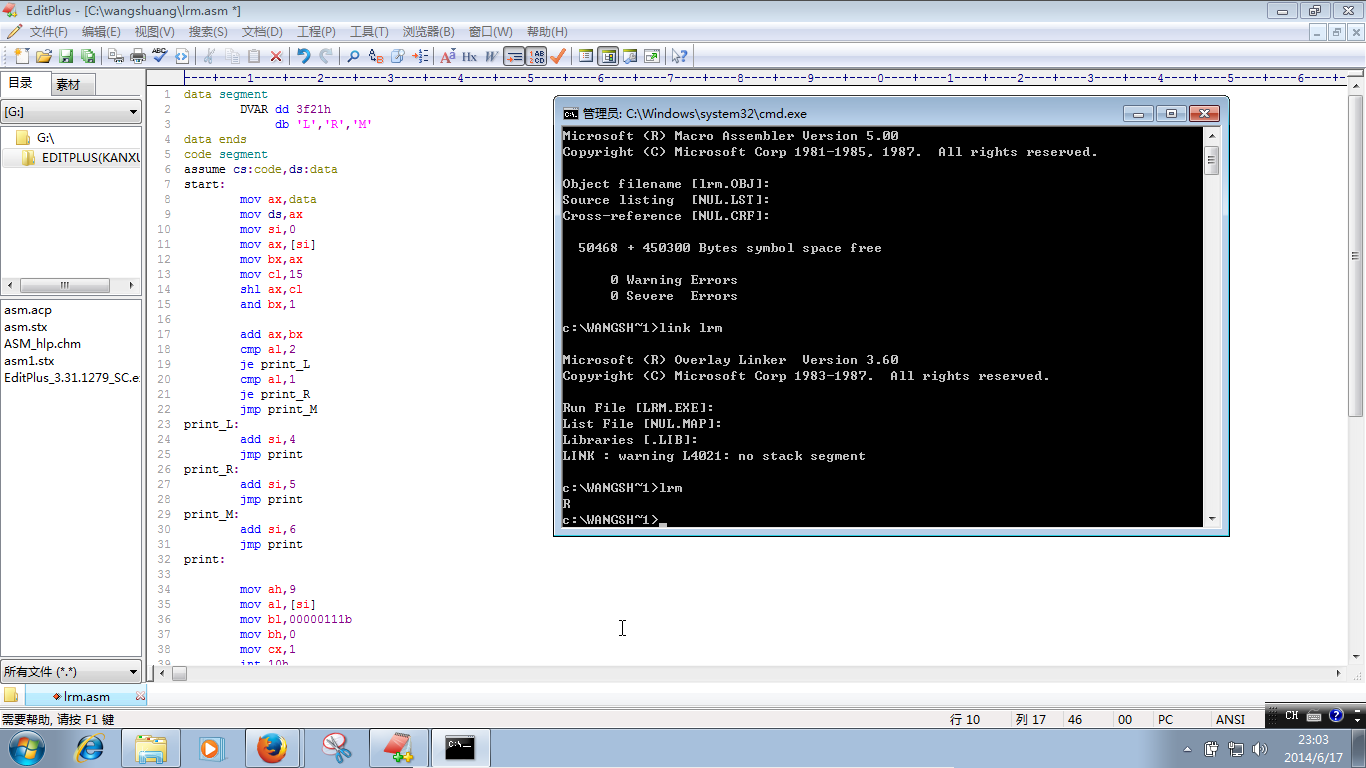
Task: Open the Snipping Tool from the taskbar
Action: coord(337,748)
